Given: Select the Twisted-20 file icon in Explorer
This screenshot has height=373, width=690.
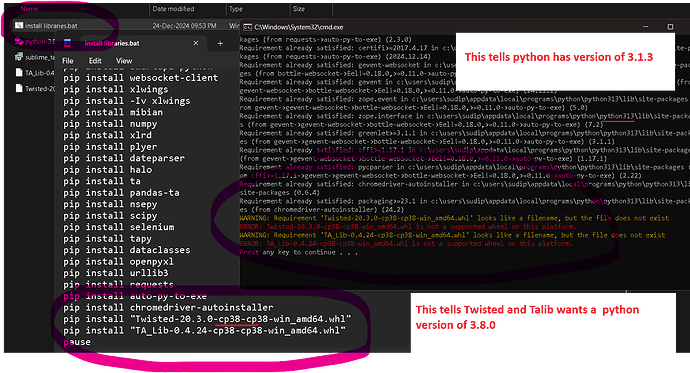Looking at the screenshot, I should 19,88.
